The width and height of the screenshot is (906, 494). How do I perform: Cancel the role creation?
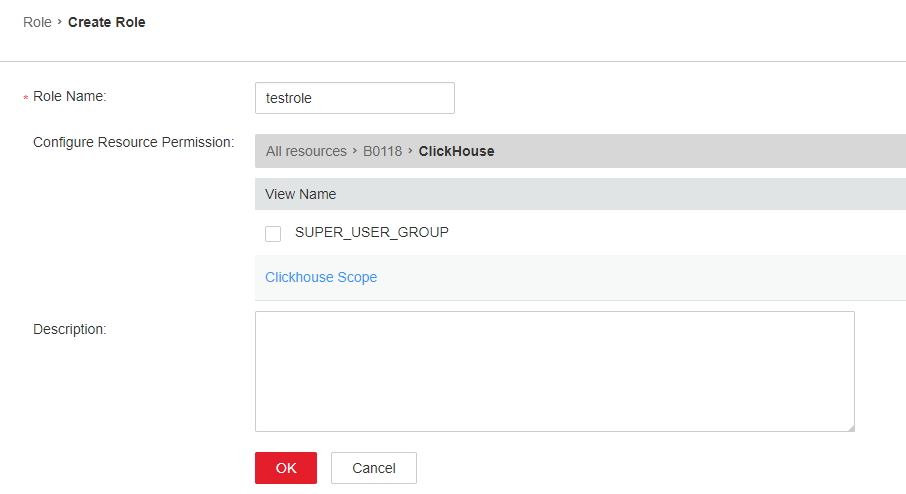coord(374,468)
